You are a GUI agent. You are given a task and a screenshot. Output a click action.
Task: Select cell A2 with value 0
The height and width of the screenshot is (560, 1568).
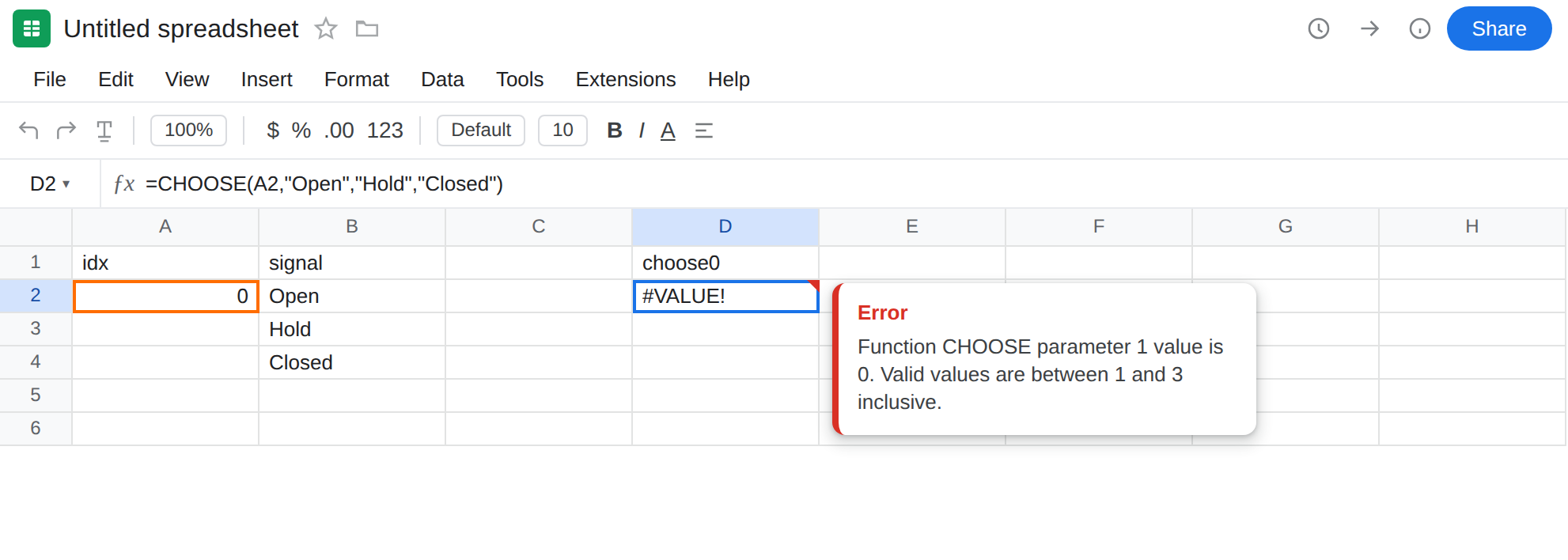(165, 296)
